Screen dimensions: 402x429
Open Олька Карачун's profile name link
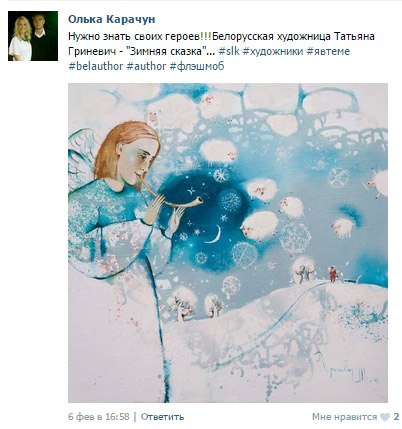(112, 19)
